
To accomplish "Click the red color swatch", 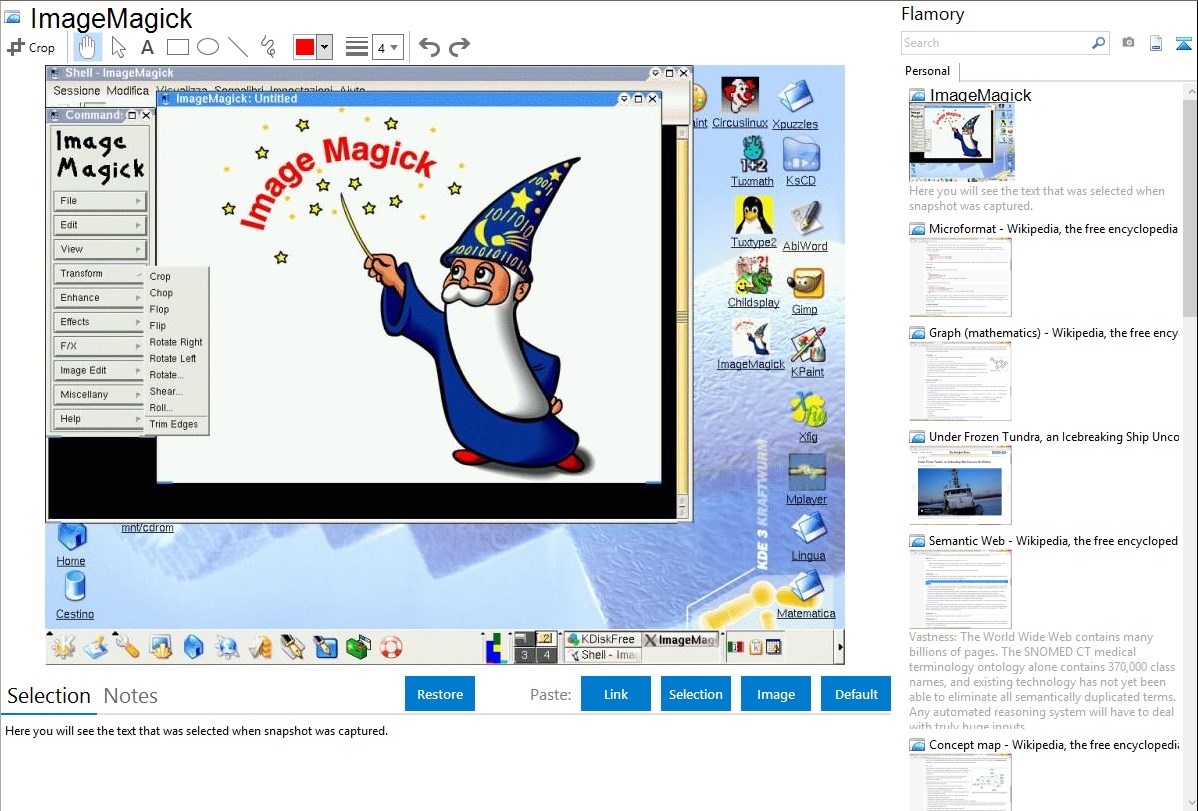I will point(304,47).
